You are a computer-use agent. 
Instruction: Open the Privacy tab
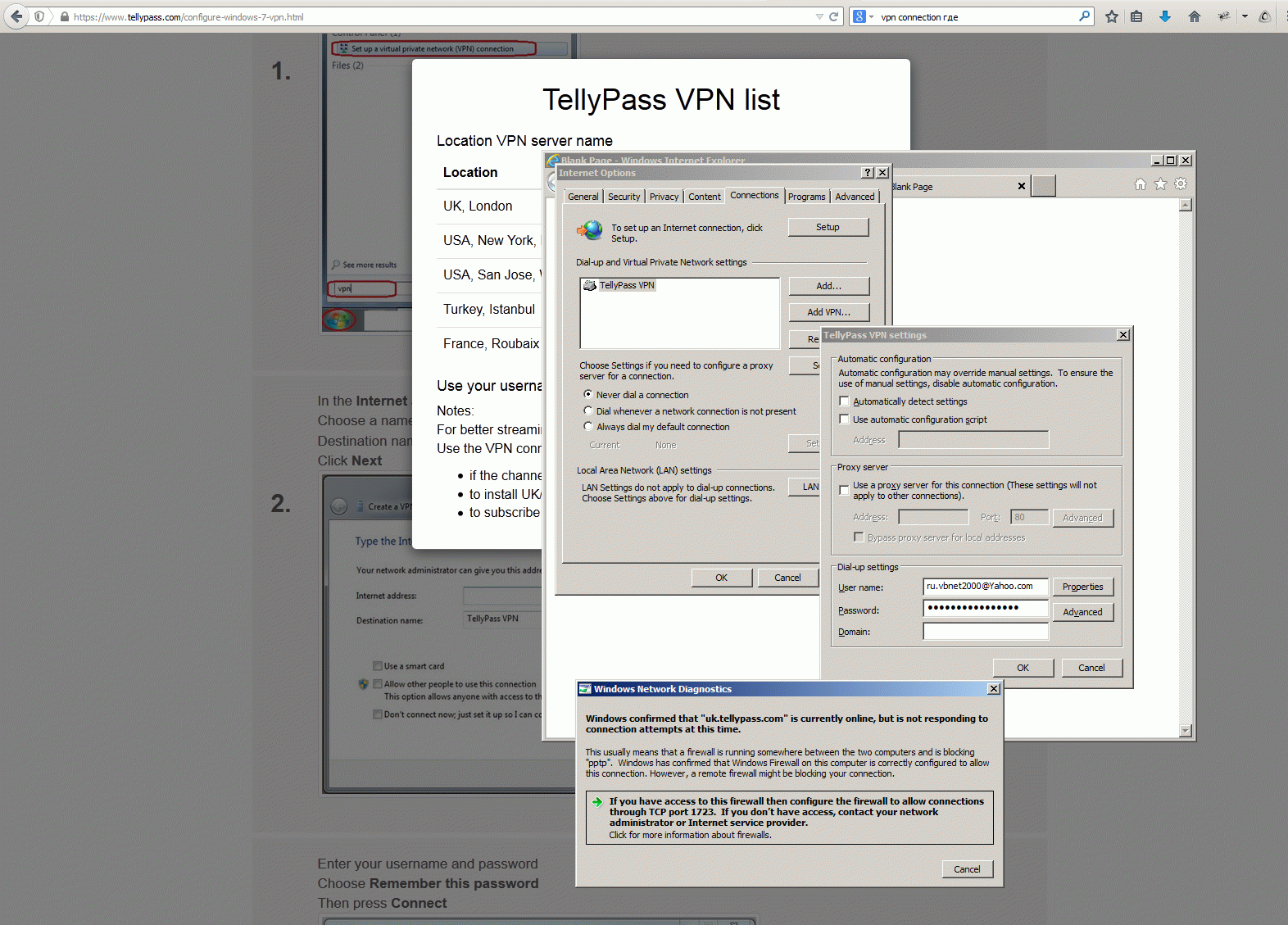pos(664,197)
